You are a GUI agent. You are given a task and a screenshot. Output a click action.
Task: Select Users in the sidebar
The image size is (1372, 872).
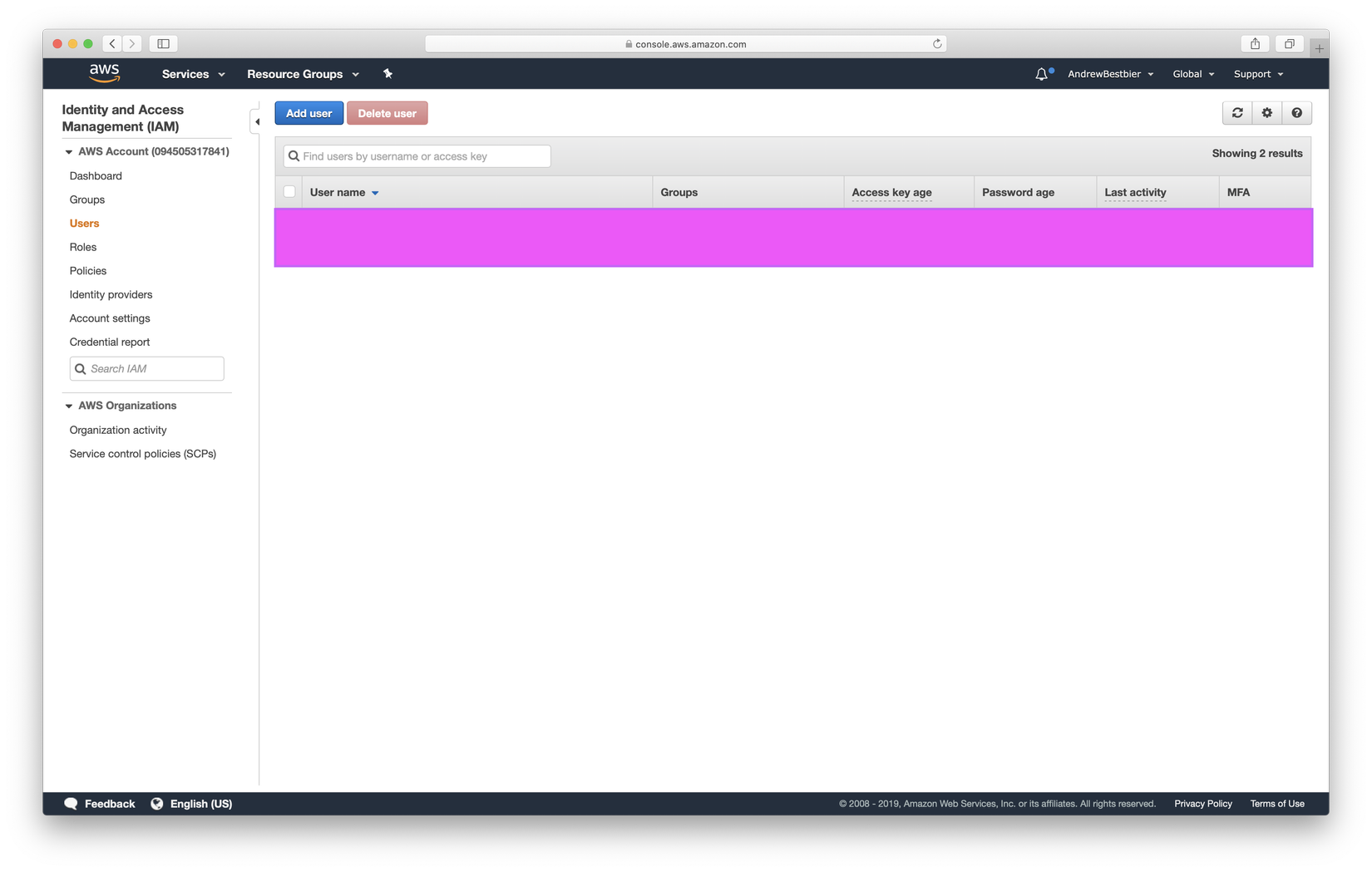(84, 224)
